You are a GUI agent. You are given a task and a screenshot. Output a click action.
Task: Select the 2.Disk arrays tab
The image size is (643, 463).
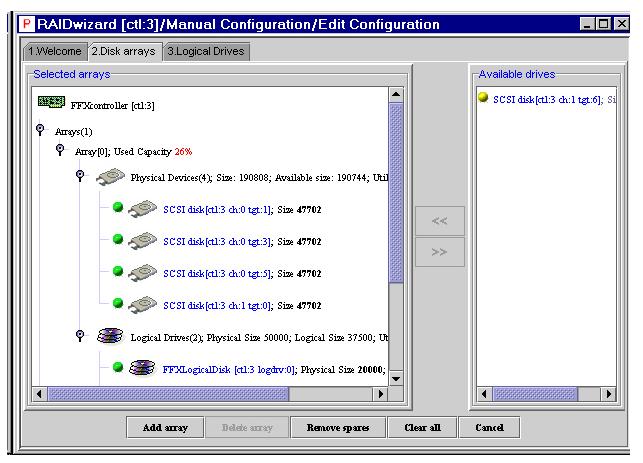pyautogui.click(x=124, y=51)
